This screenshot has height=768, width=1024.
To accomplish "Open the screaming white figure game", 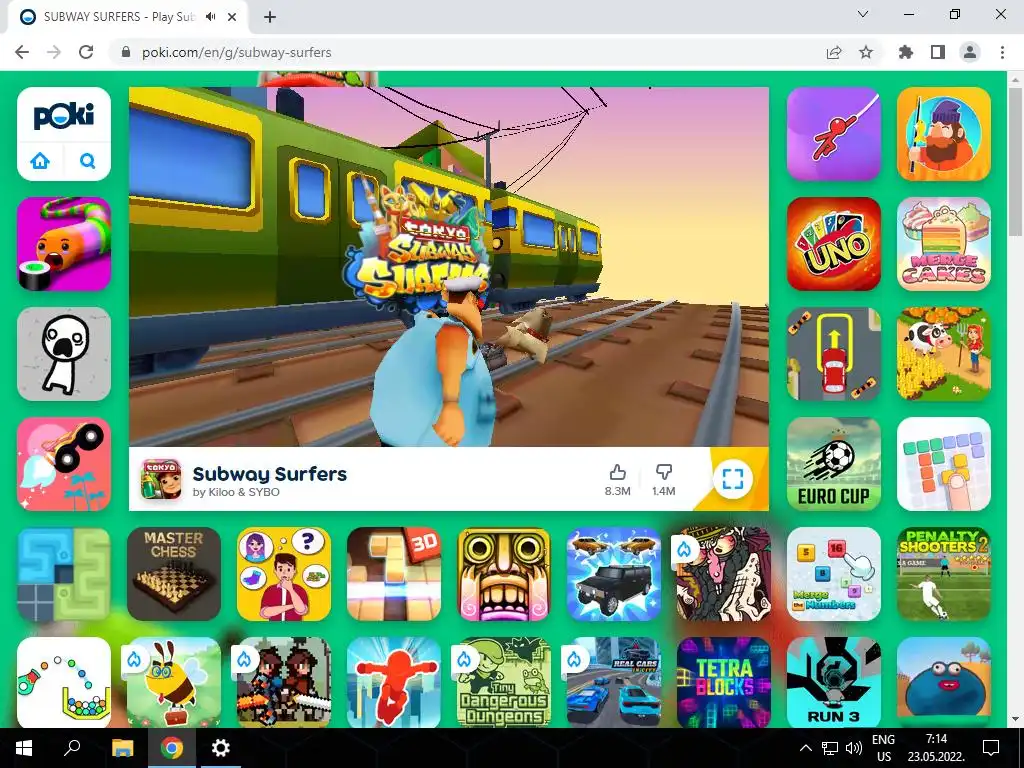I will click(x=64, y=354).
